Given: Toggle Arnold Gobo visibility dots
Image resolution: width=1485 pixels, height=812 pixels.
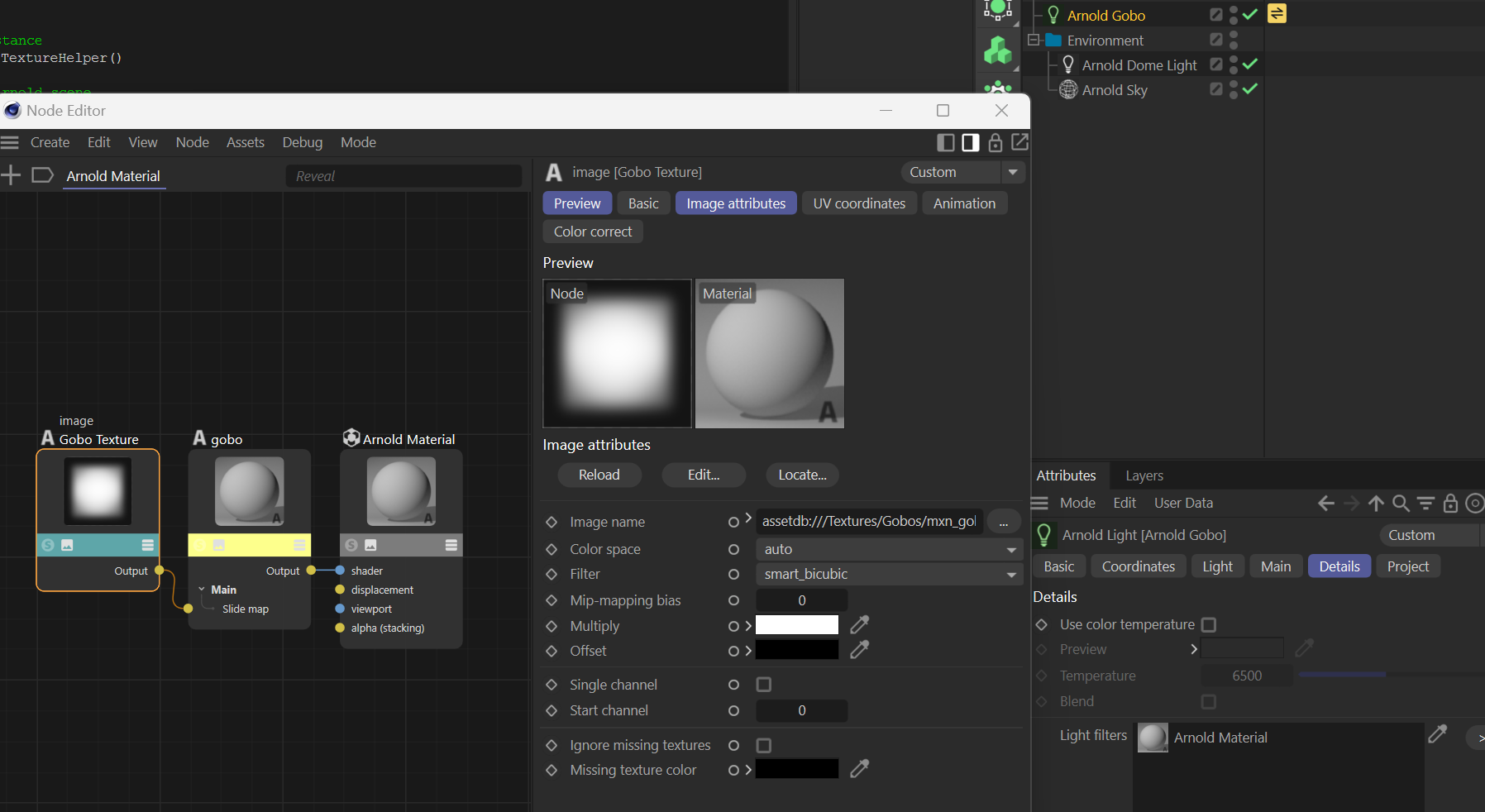Looking at the screenshot, I should coord(1234,15).
